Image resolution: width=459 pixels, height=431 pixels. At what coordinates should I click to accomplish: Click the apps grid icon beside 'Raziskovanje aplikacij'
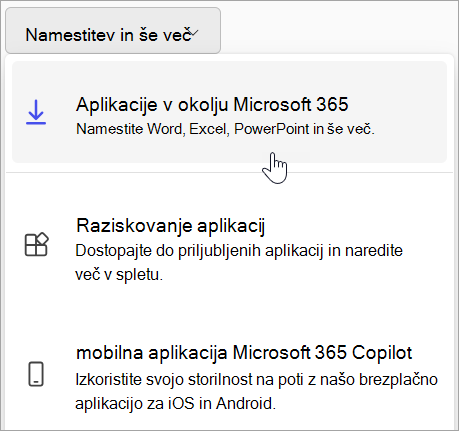pyautogui.click(x=37, y=244)
